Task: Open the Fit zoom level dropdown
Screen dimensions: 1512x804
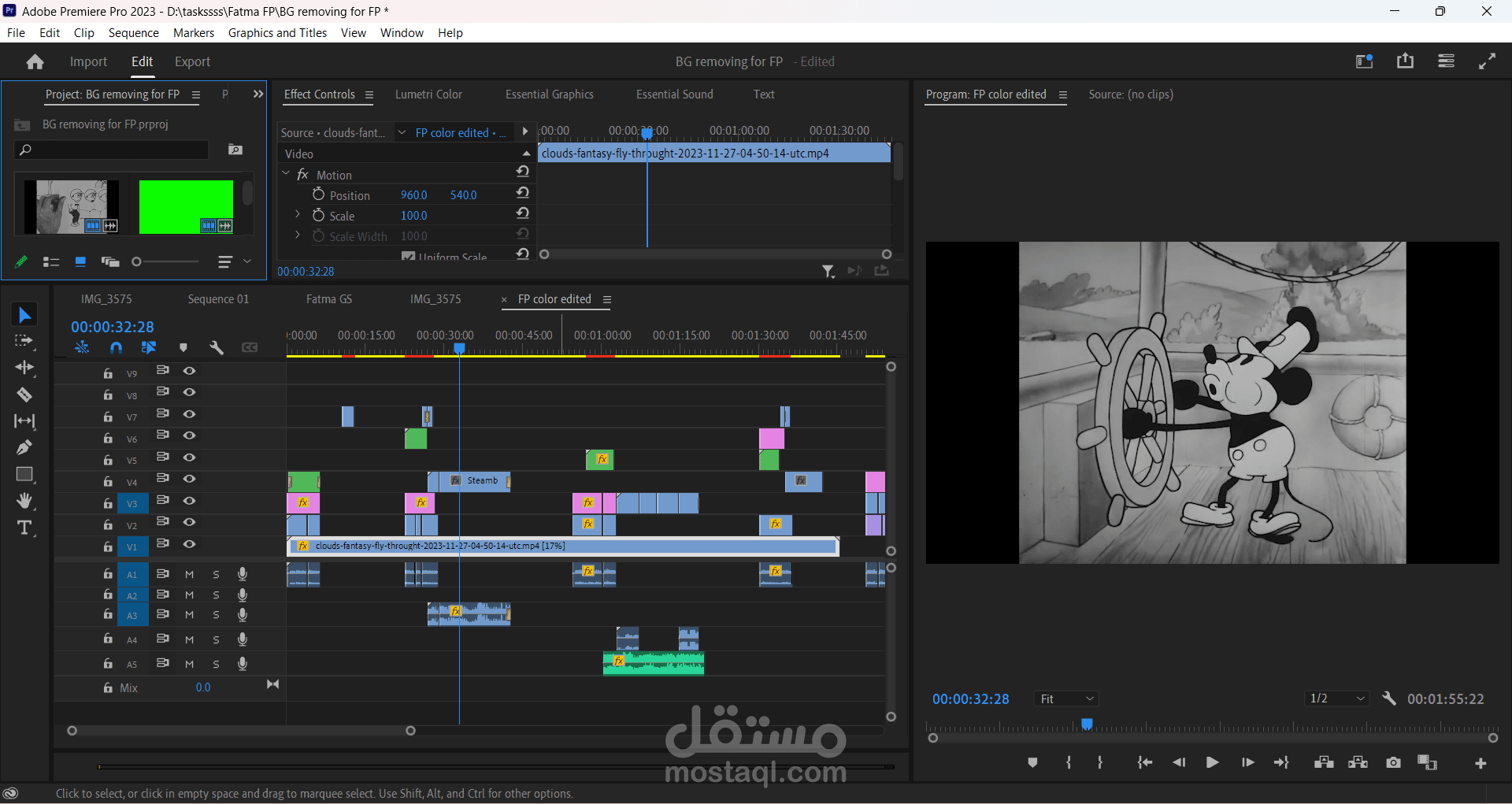Action: [x=1066, y=698]
